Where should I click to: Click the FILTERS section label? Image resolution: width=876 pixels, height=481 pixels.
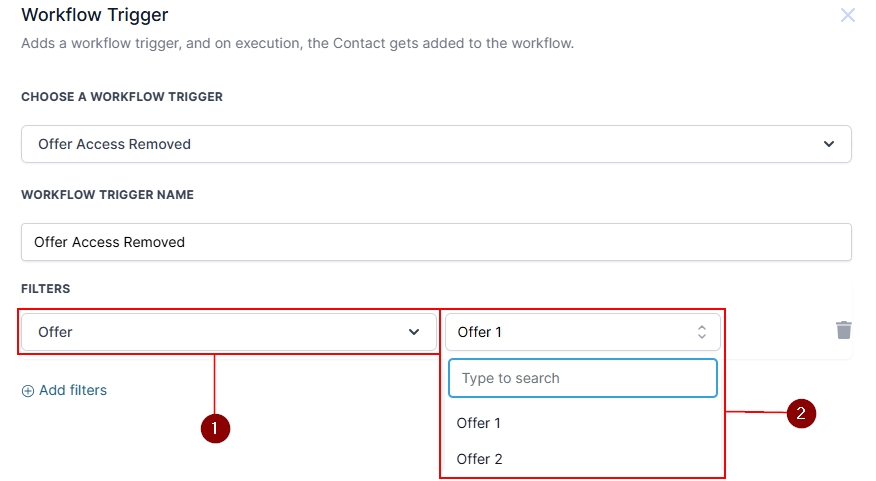[x=46, y=289]
